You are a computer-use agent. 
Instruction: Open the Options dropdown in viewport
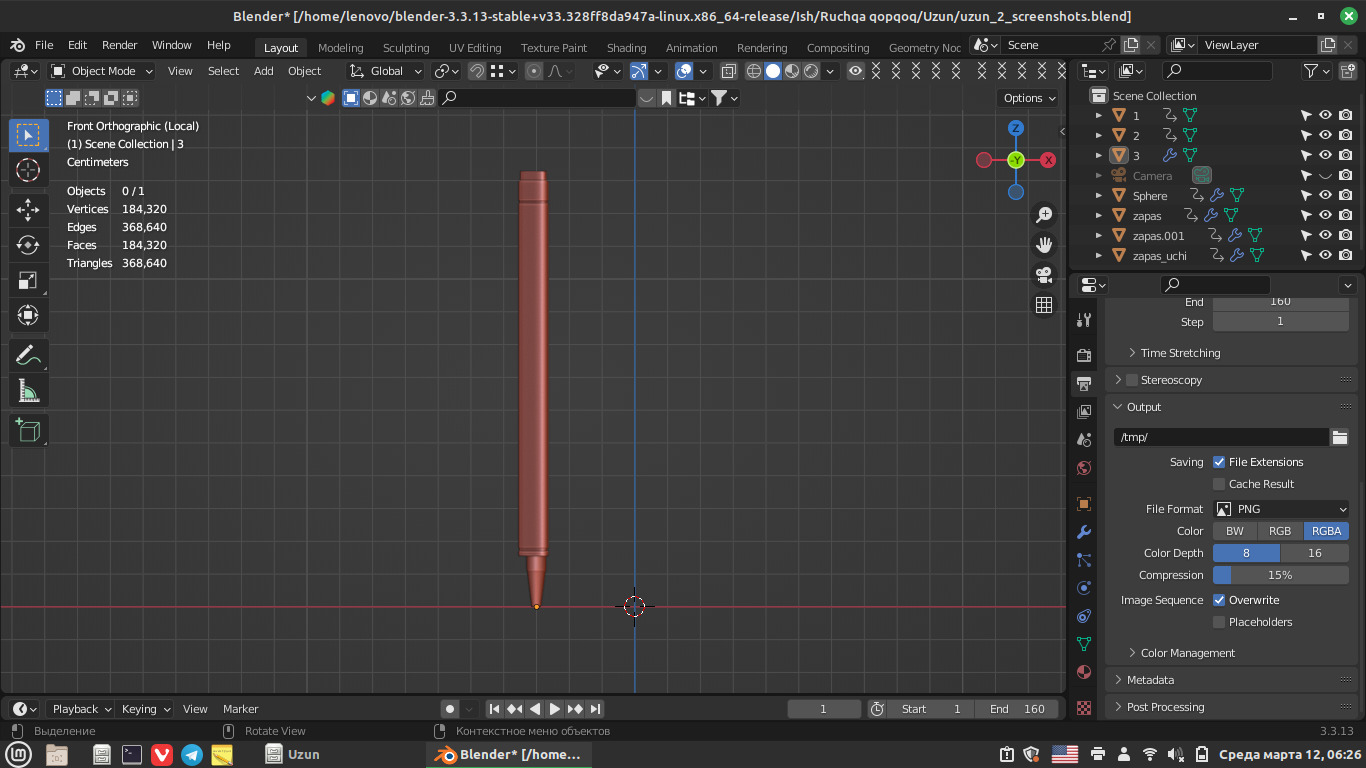click(x=1029, y=98)
